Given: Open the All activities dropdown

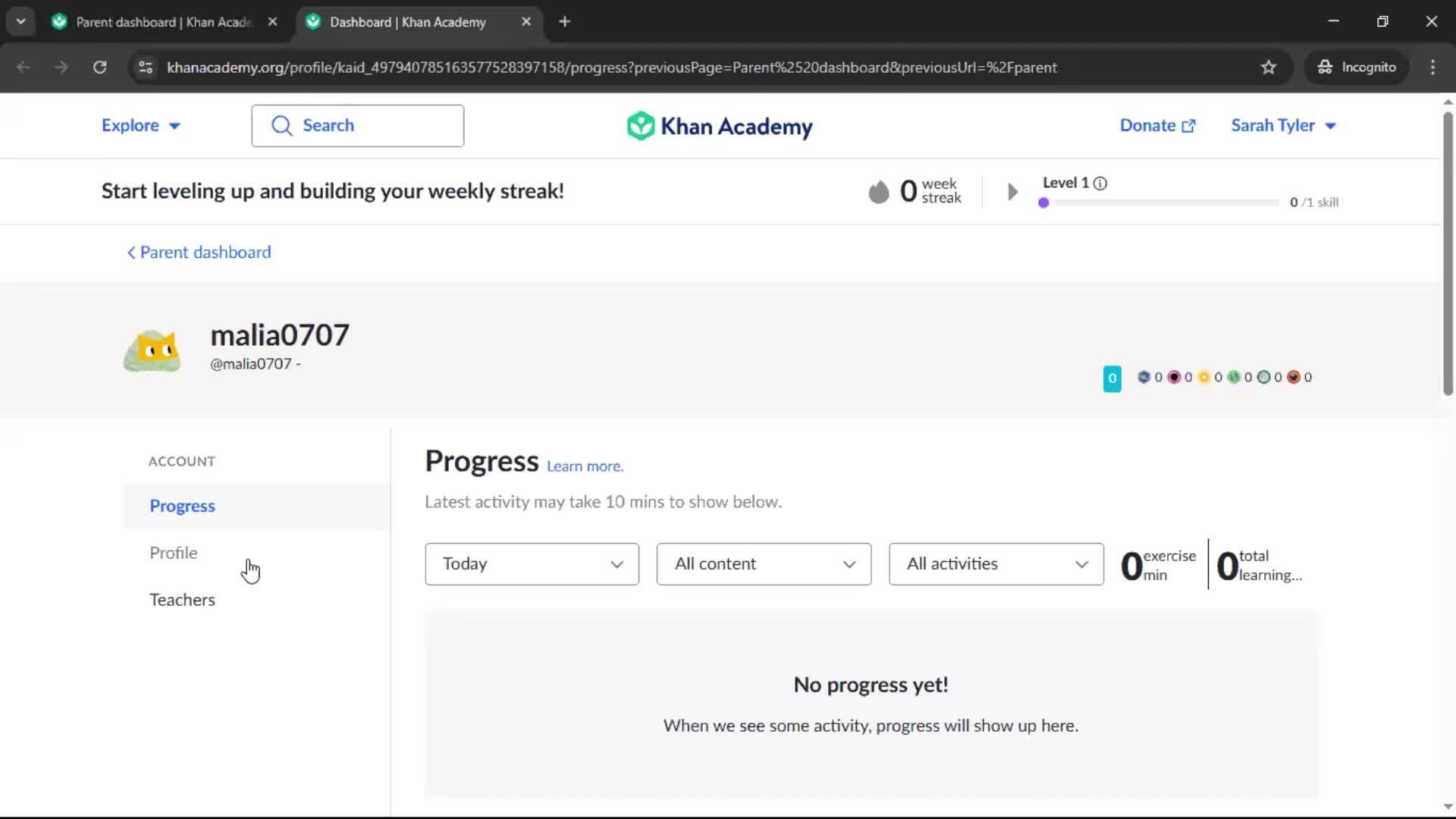Looking at the screenshot, I should click(996, 564).
